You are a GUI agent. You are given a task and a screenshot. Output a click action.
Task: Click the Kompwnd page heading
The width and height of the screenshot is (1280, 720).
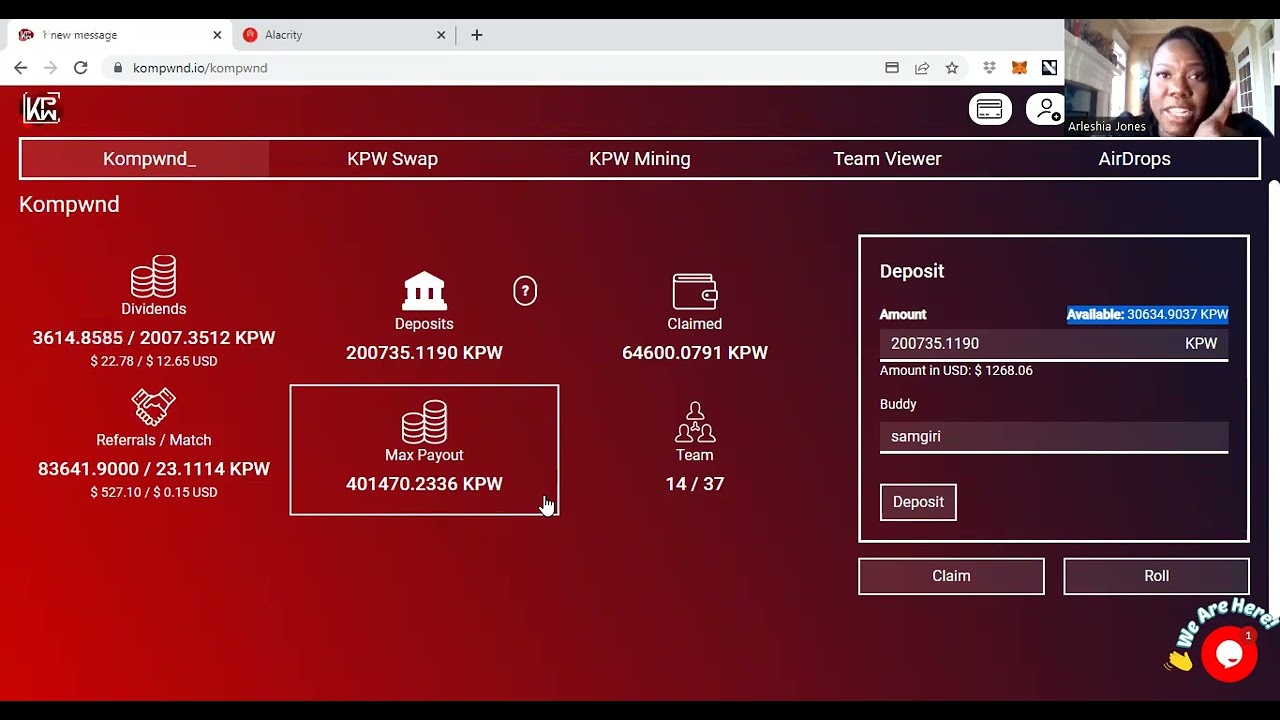click(x=69, y=204)
